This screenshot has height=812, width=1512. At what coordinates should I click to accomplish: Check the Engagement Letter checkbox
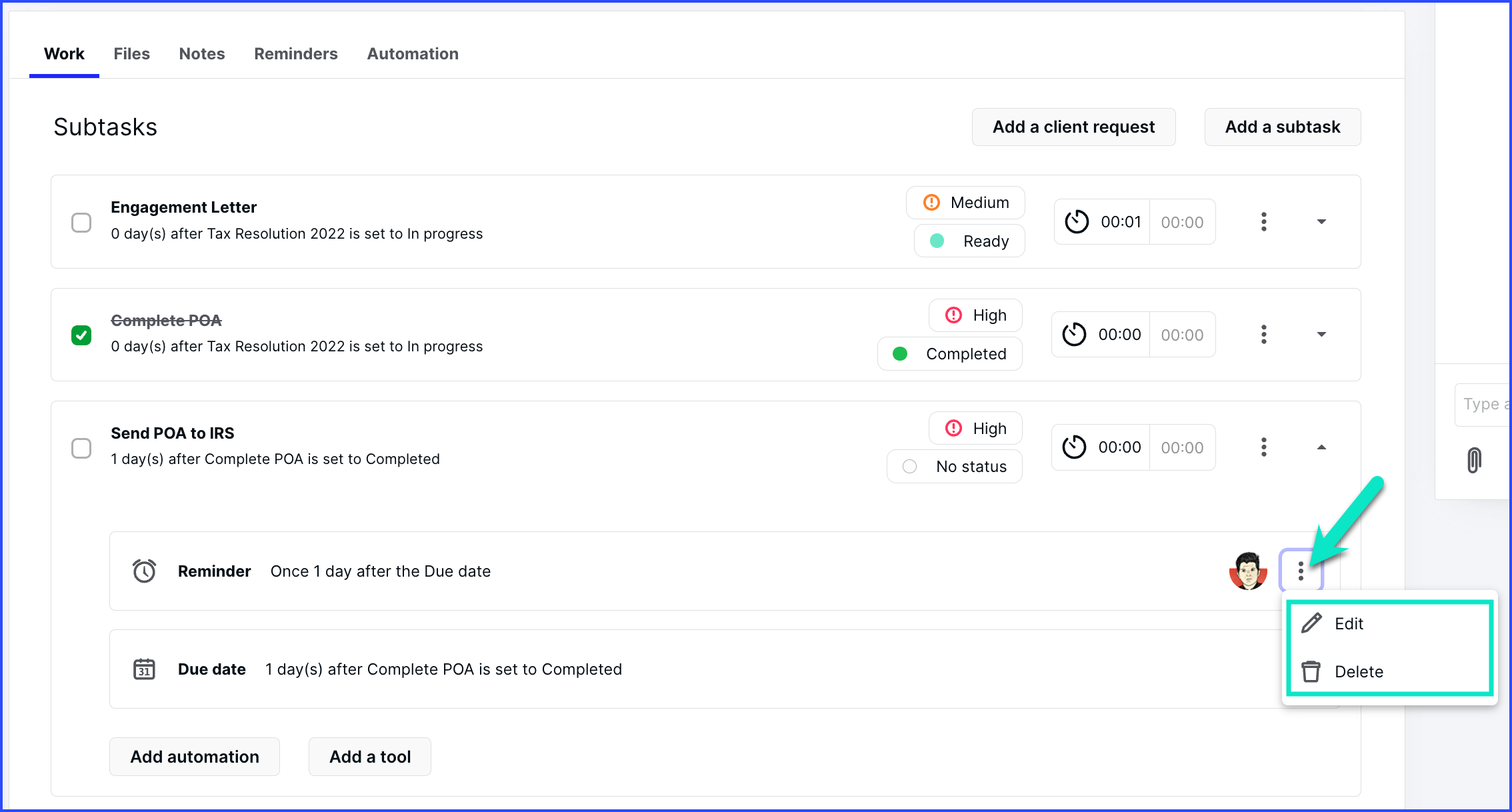(x=81, y=222)
